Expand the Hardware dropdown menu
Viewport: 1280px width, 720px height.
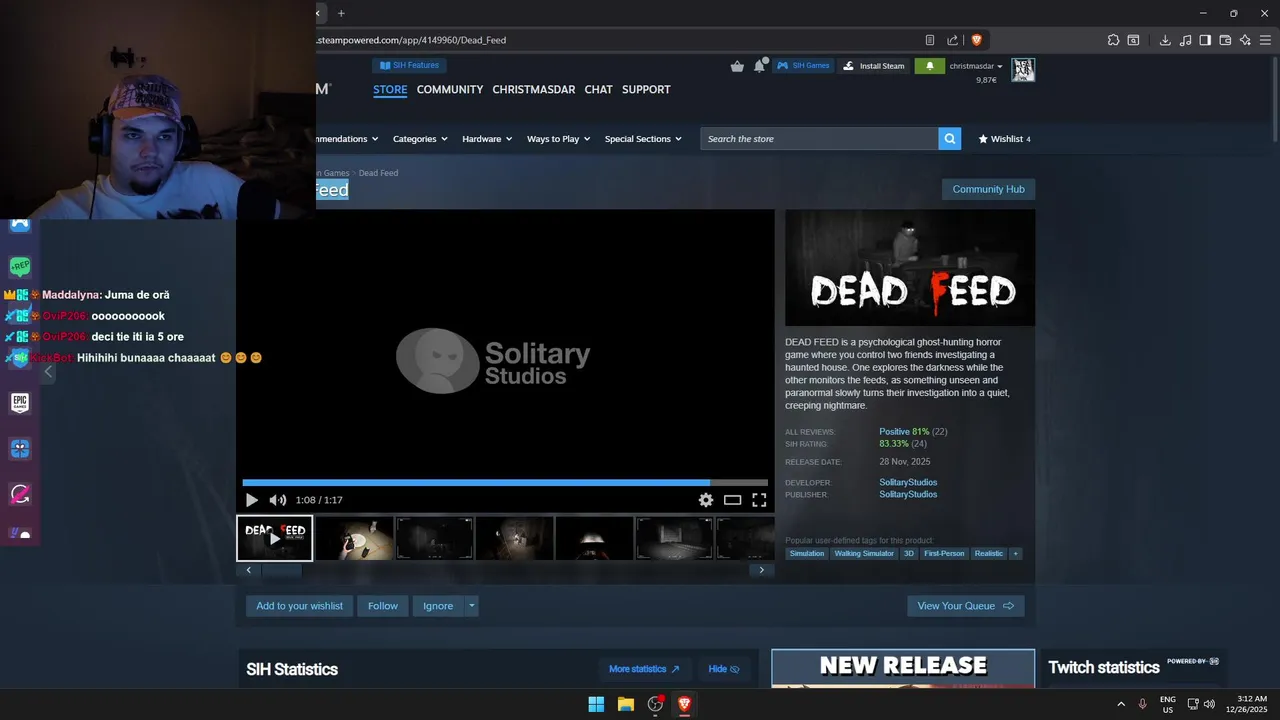487,139
